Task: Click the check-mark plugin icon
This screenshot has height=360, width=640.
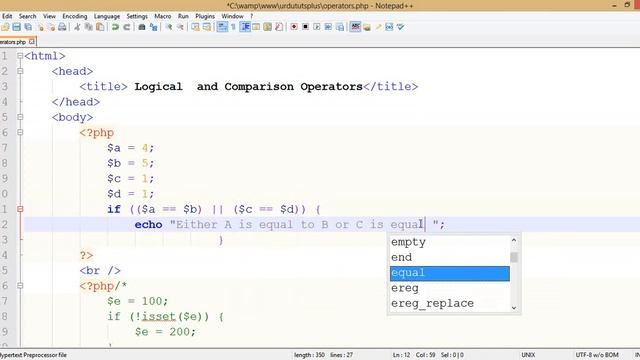Action: 400,27
